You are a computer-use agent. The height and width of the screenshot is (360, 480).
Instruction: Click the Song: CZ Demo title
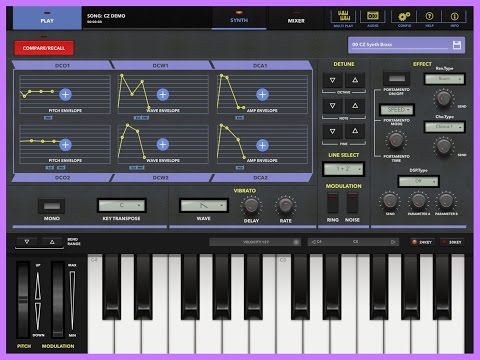[x=106, y=16]
